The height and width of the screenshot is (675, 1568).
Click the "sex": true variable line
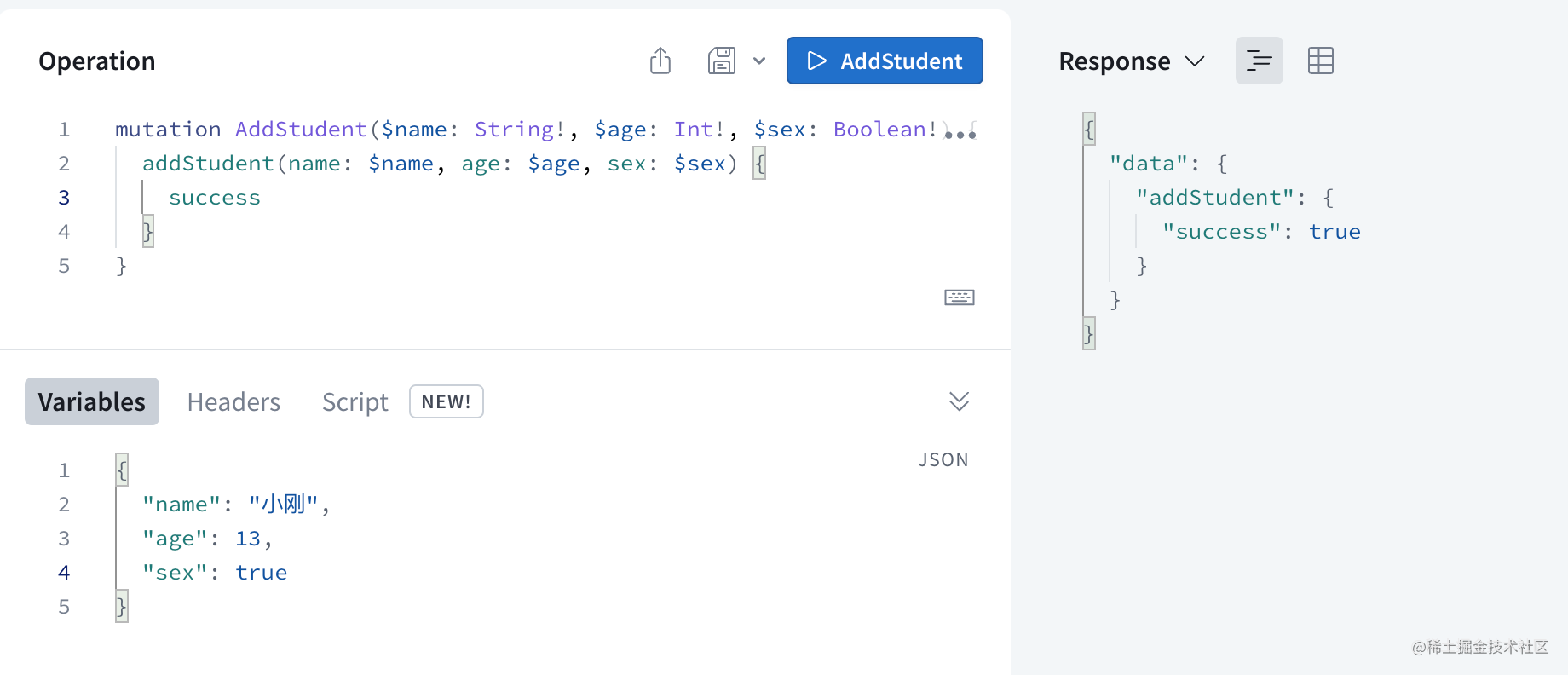pos(215,573)
